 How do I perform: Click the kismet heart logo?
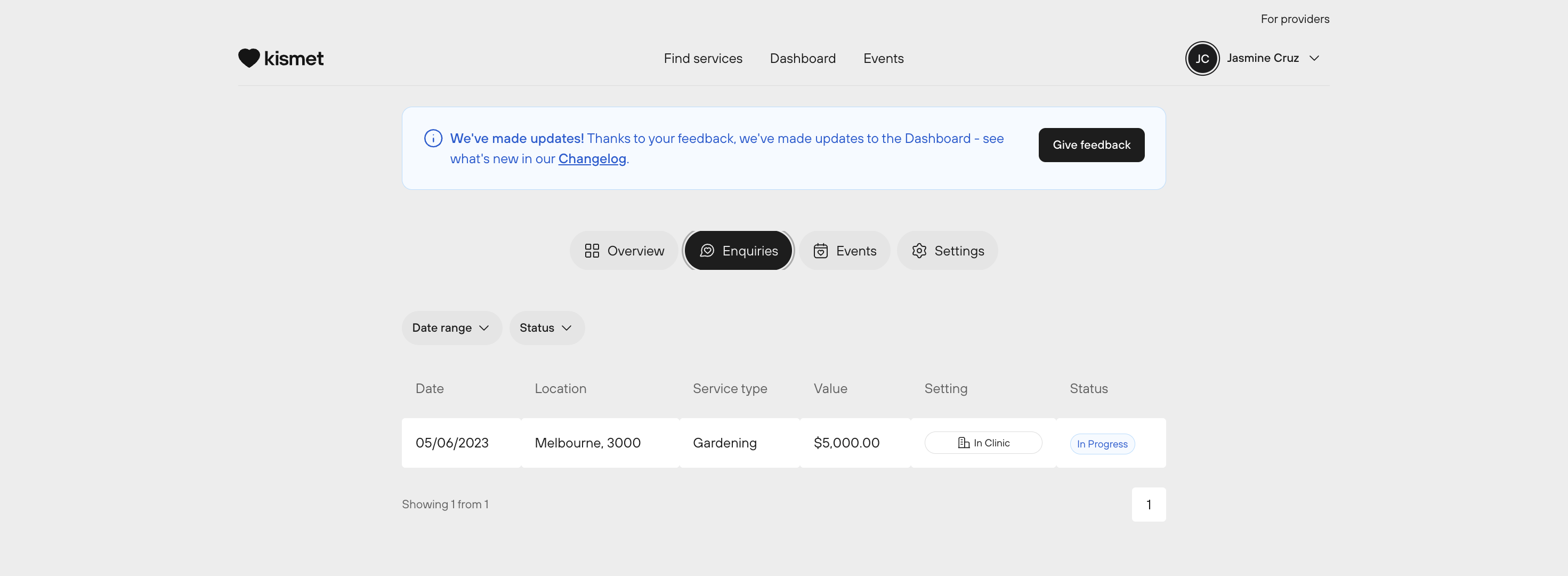click(249, 58)
